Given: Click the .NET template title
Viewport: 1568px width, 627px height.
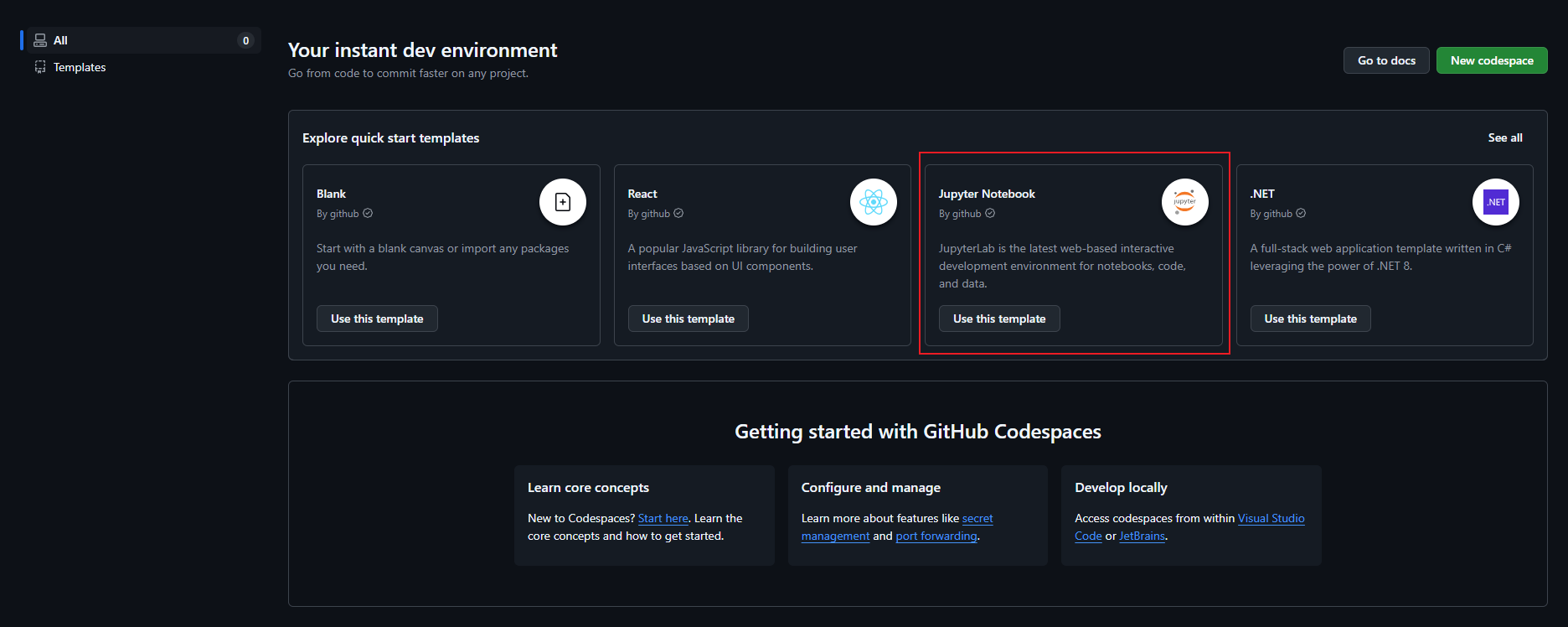Looking at the screenshot, I should point(1262,194).
